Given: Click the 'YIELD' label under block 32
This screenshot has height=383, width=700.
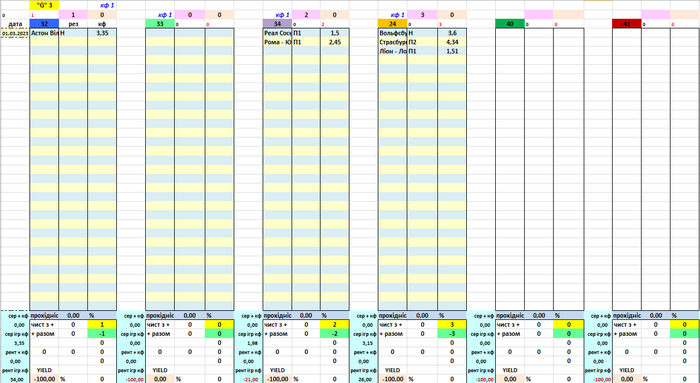Looking at the screenshot, I should [x=44, y=370].
